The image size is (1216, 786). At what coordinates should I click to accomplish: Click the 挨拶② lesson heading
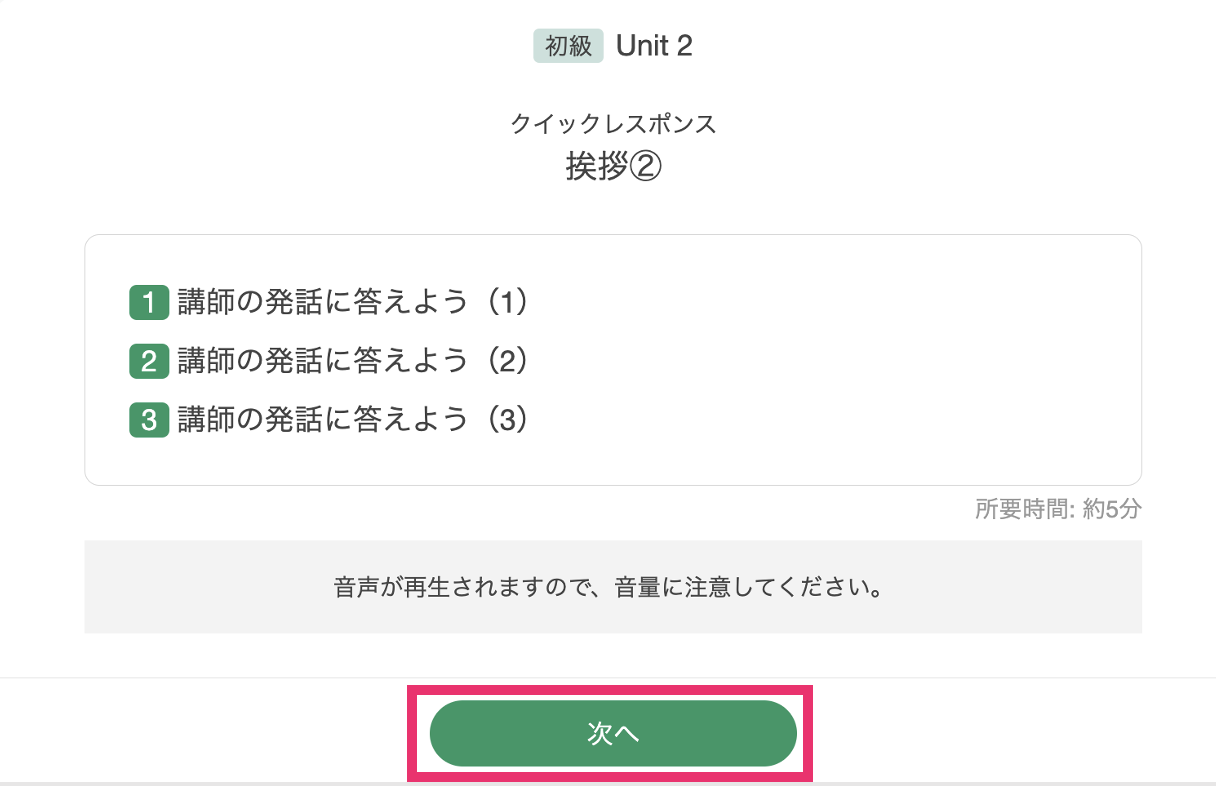click(x=613, y=167)
